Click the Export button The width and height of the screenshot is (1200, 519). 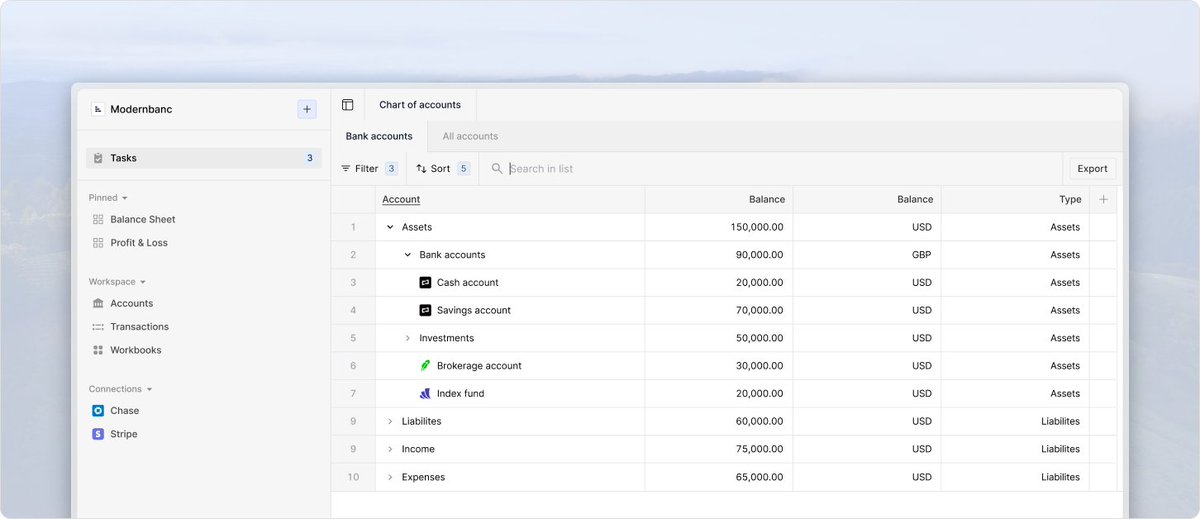pyautogui.click(x=1092, y=169)
